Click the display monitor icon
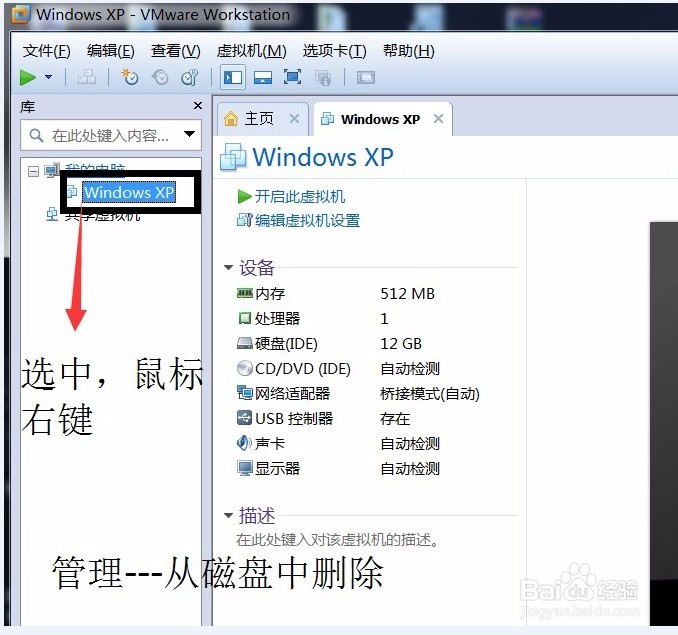This screenshot has height=635, width=678. pyautogui.click(x=245, y=468)
